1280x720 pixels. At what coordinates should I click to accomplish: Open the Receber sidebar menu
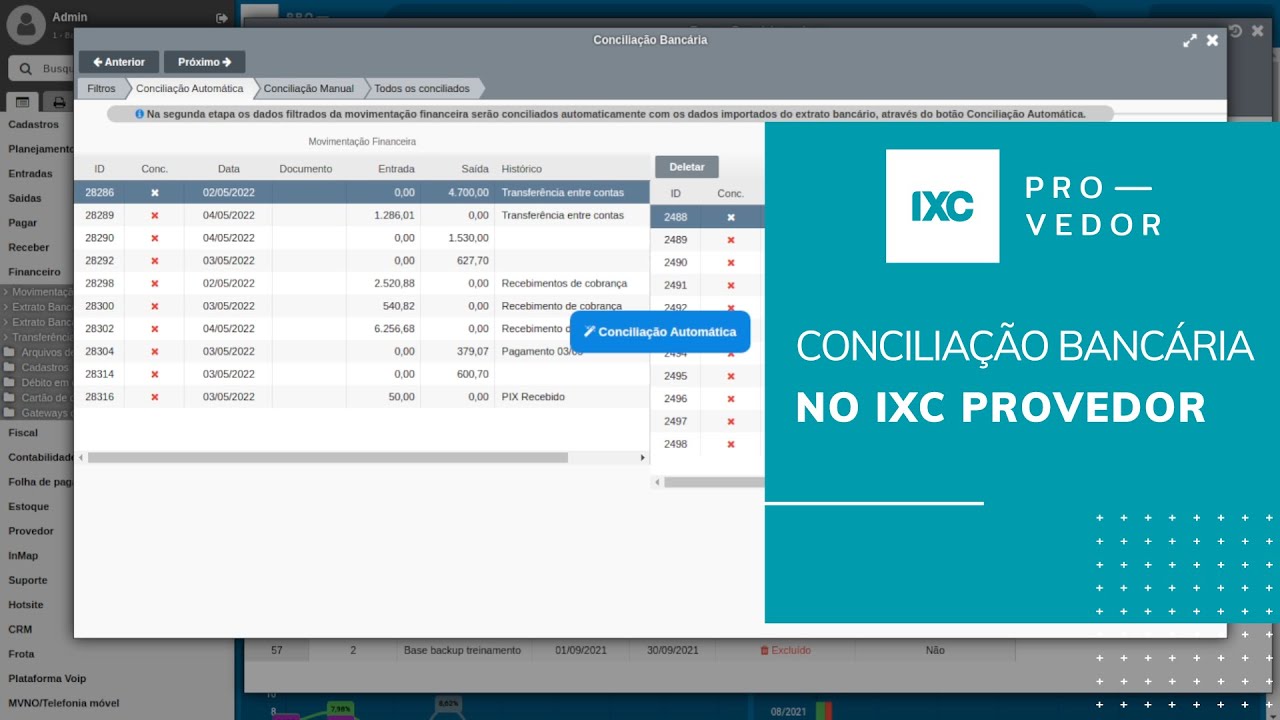tap(29, 247)
